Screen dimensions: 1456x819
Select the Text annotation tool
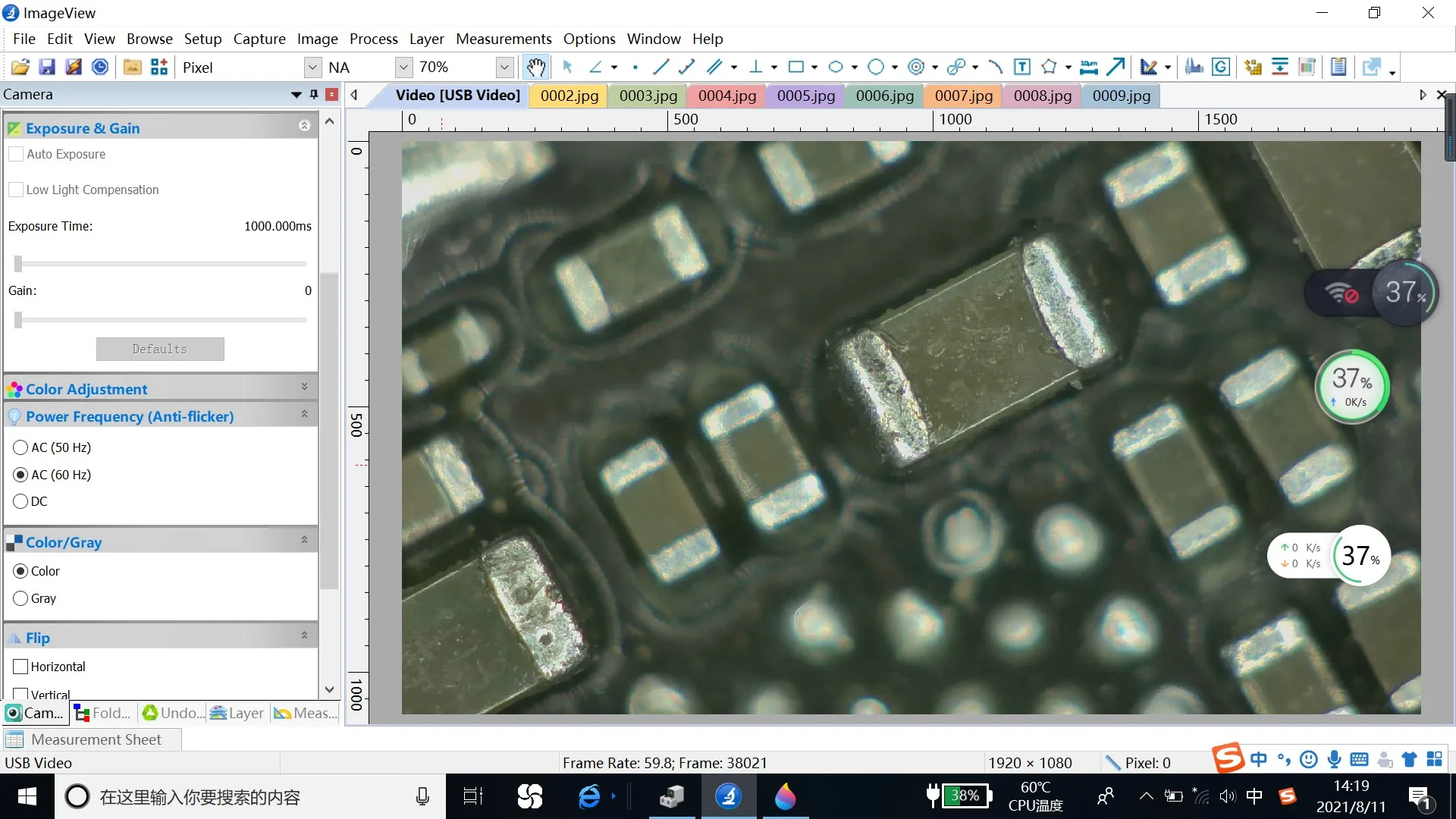[x=1021, y=67]
